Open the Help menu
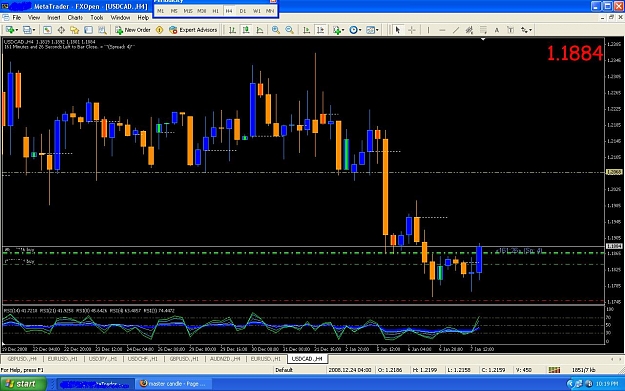This screenshot has height=391, width=625. tap(143, 18)
